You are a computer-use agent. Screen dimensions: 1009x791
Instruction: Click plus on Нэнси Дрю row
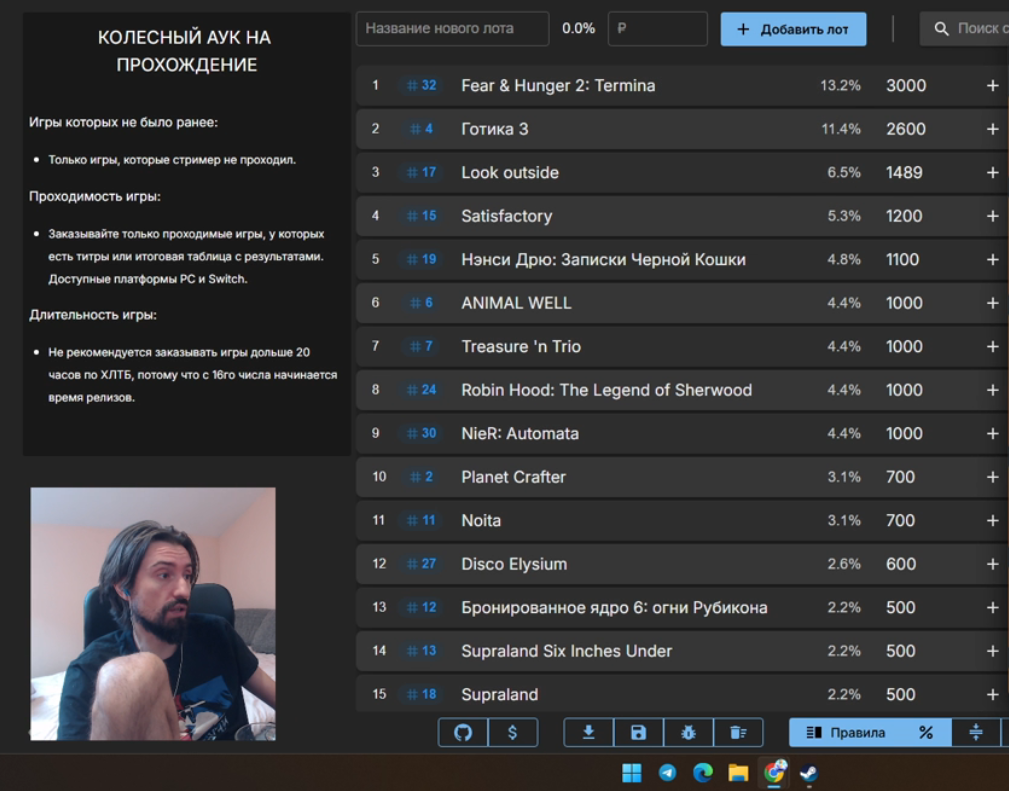tap(992, 259)
